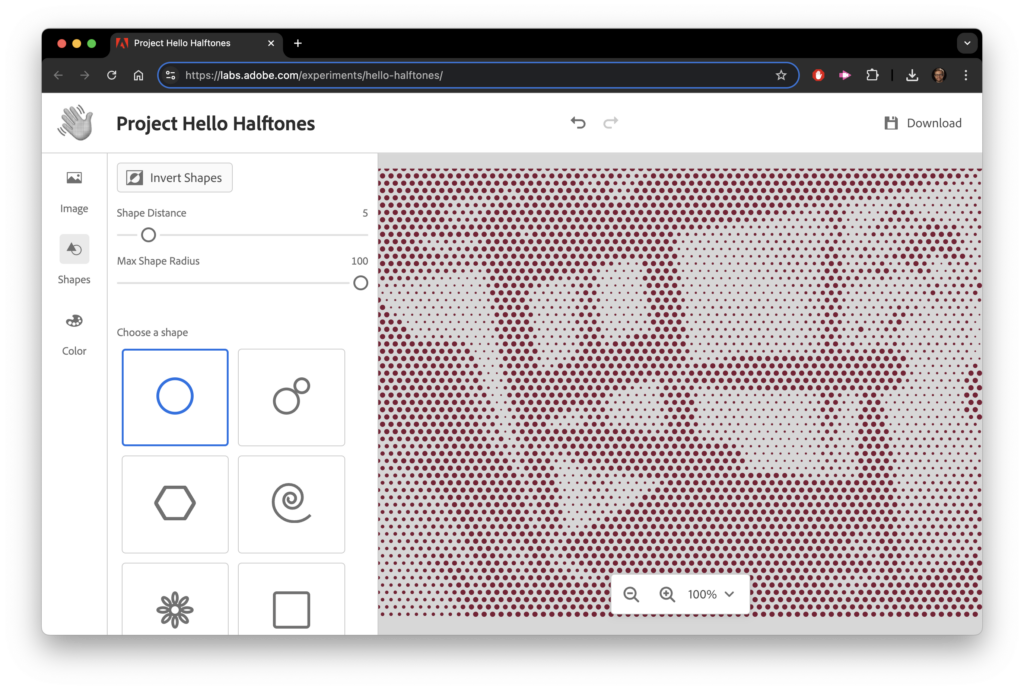1024x690 pixels.
Task: Select the Shapes panel icon
Action: point(74,249)
